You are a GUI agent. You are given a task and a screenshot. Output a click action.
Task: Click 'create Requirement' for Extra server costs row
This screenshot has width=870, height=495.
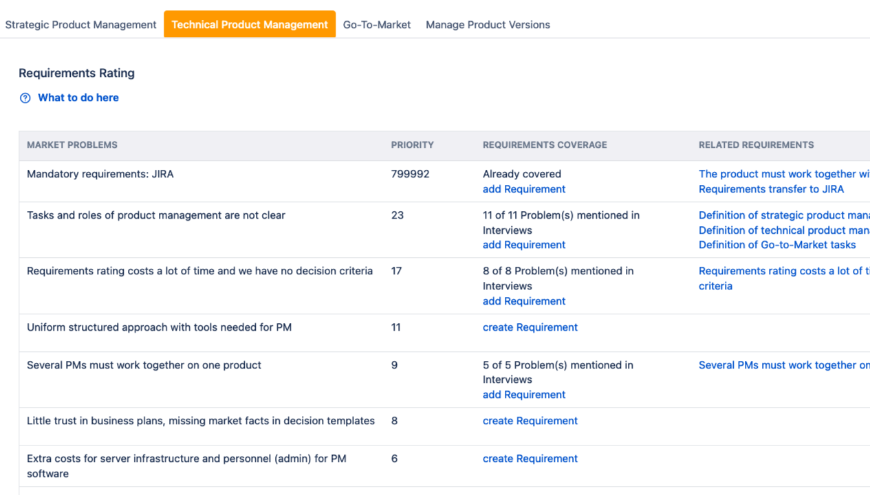(530, 459)
